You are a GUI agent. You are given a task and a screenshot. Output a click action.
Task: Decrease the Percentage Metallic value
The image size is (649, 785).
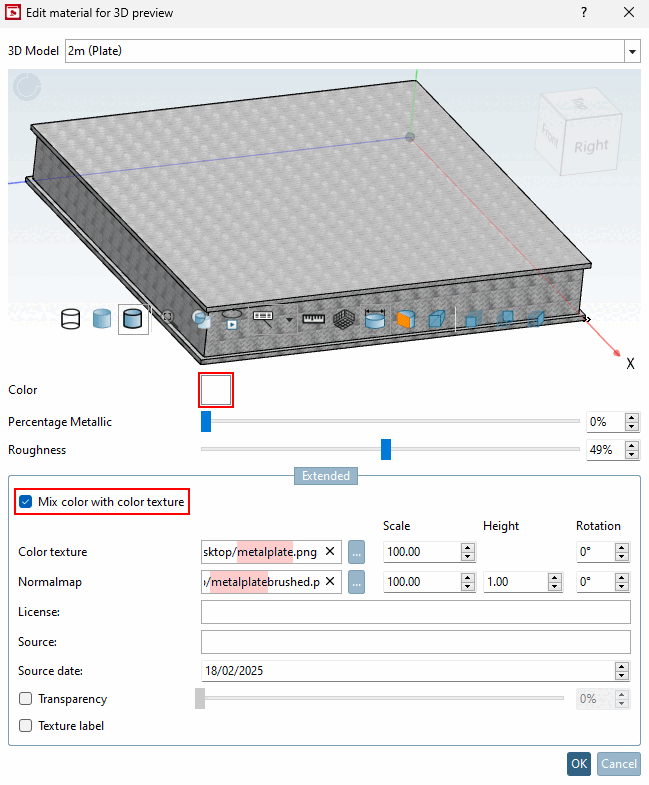[632, 427]
